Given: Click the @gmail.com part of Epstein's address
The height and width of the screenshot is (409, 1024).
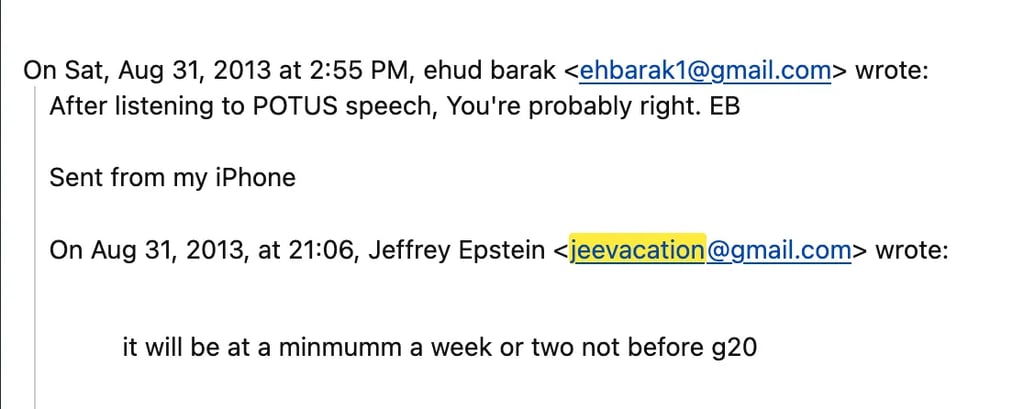Looking at the screenshot, I should (x=779, y=249).
